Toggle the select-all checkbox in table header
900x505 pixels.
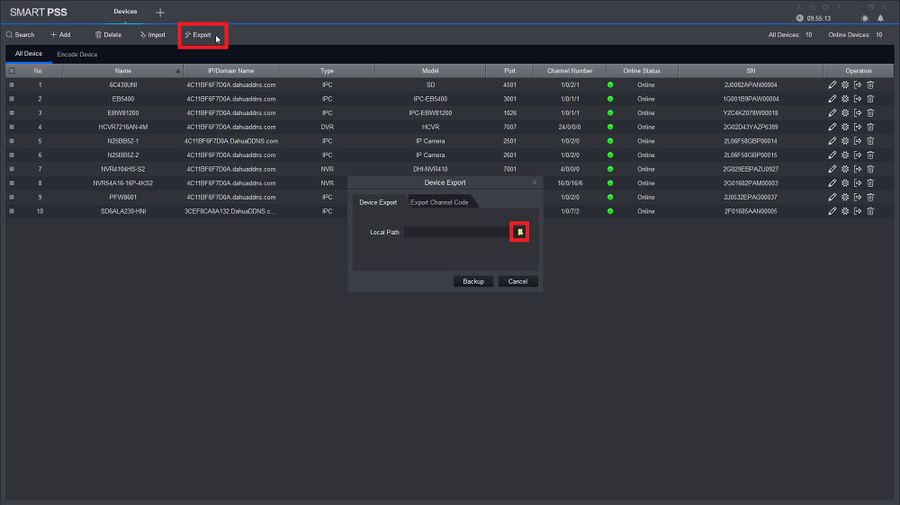[11, 71]
